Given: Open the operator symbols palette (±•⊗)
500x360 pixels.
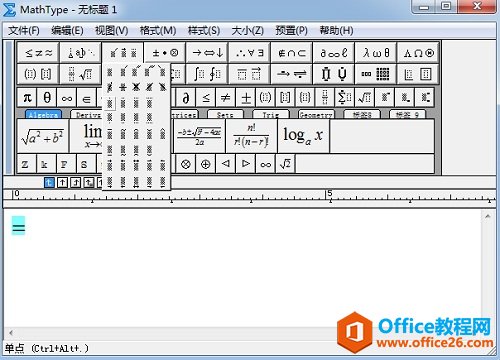Looking at the screenshot, I should (x=165, y=53).
